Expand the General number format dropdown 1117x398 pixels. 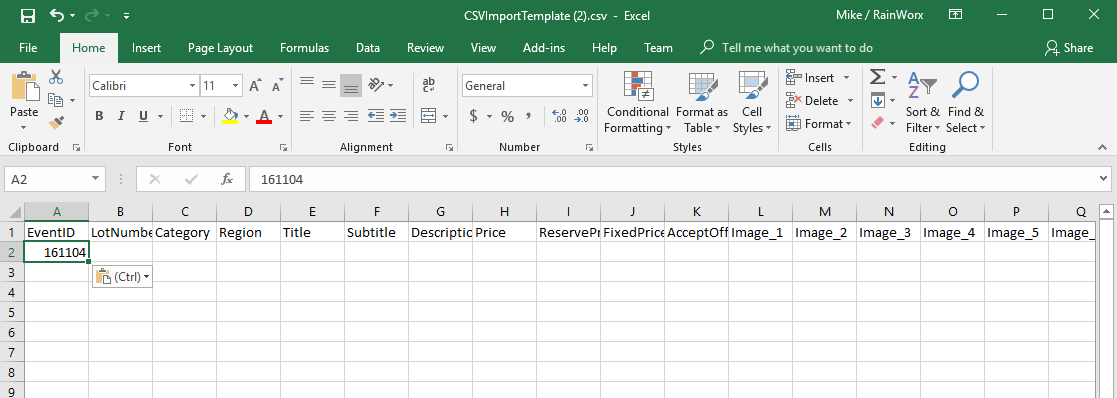pyautogui.click(x=586, y=86)
